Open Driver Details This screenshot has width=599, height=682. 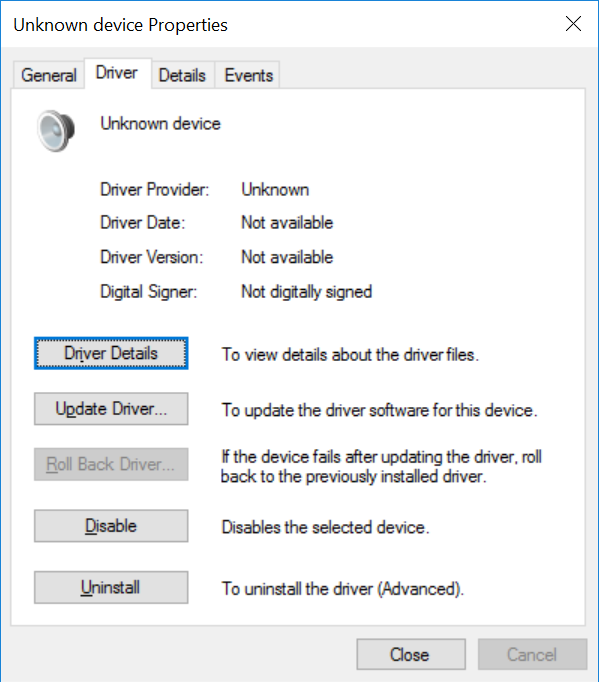tap(111, 353)
